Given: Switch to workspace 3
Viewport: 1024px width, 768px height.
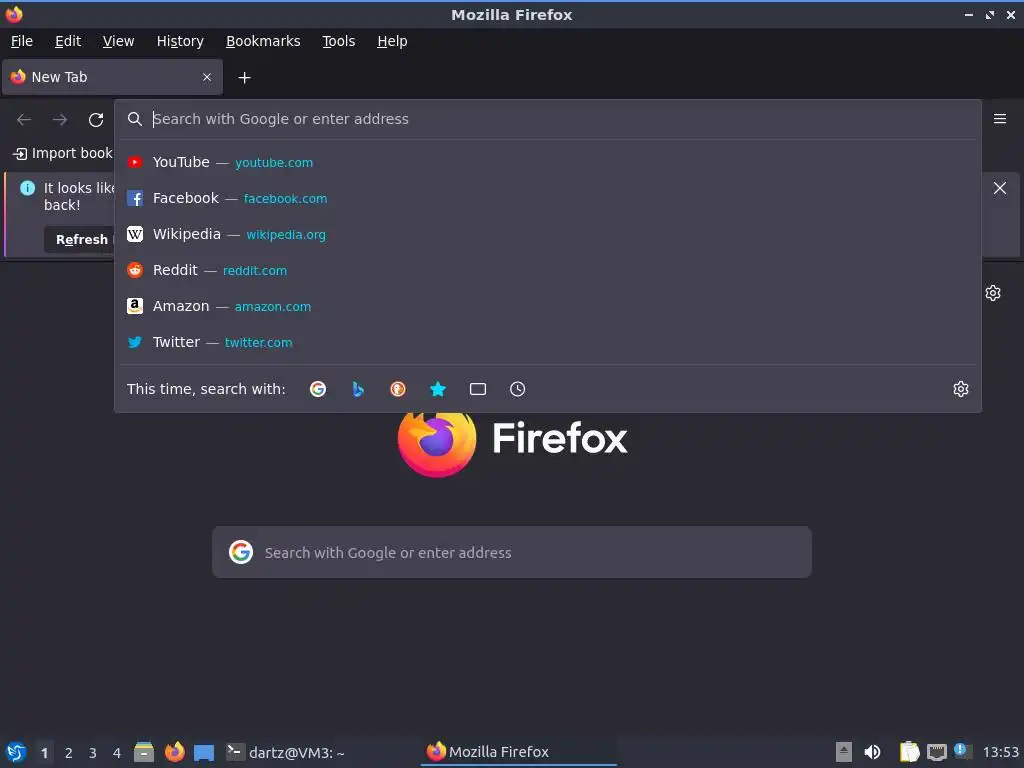Looking at the screenshot, I should click(93, 753).
